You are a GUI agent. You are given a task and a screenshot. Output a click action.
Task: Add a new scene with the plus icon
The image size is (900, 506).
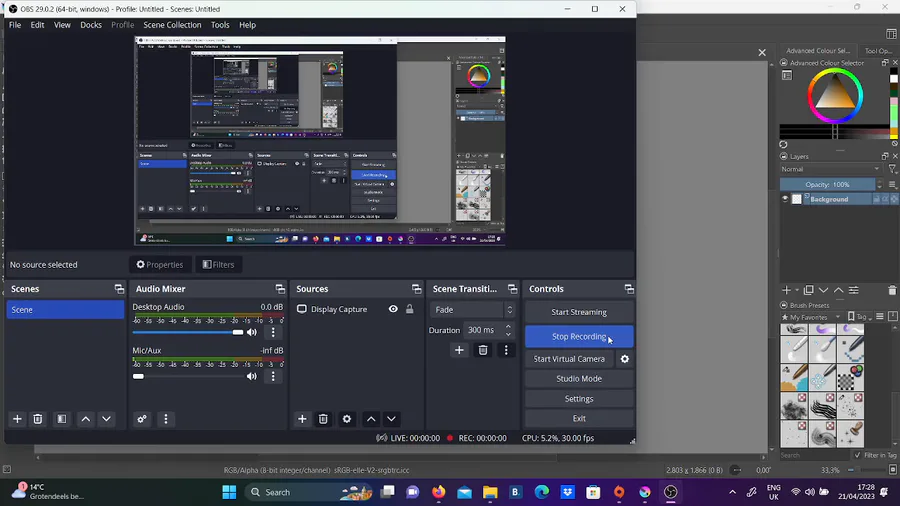point(17,419)
